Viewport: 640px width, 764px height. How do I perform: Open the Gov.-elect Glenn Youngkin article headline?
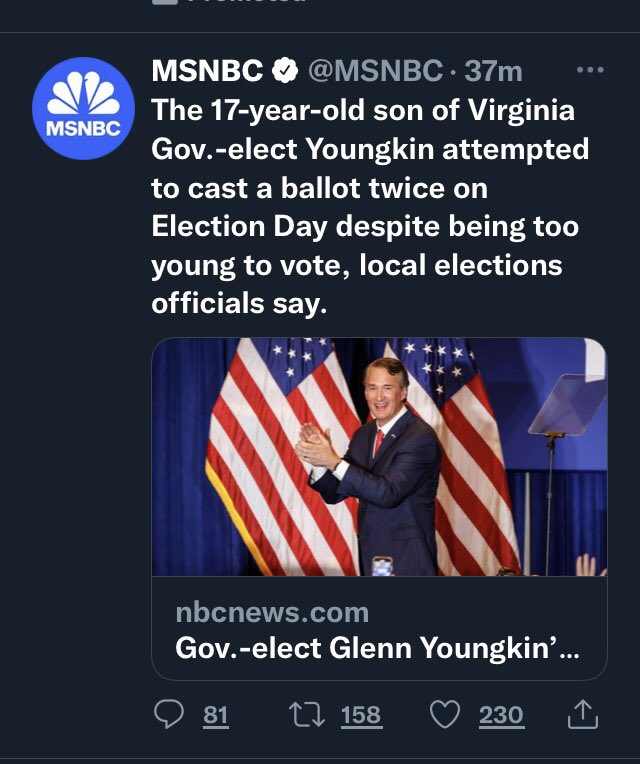(377, 648)
